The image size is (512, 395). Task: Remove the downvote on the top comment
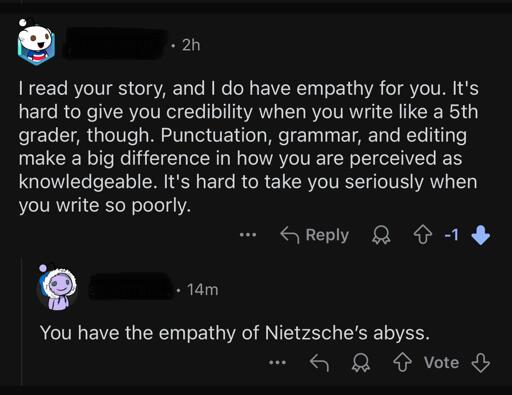[x=480, y=236]
